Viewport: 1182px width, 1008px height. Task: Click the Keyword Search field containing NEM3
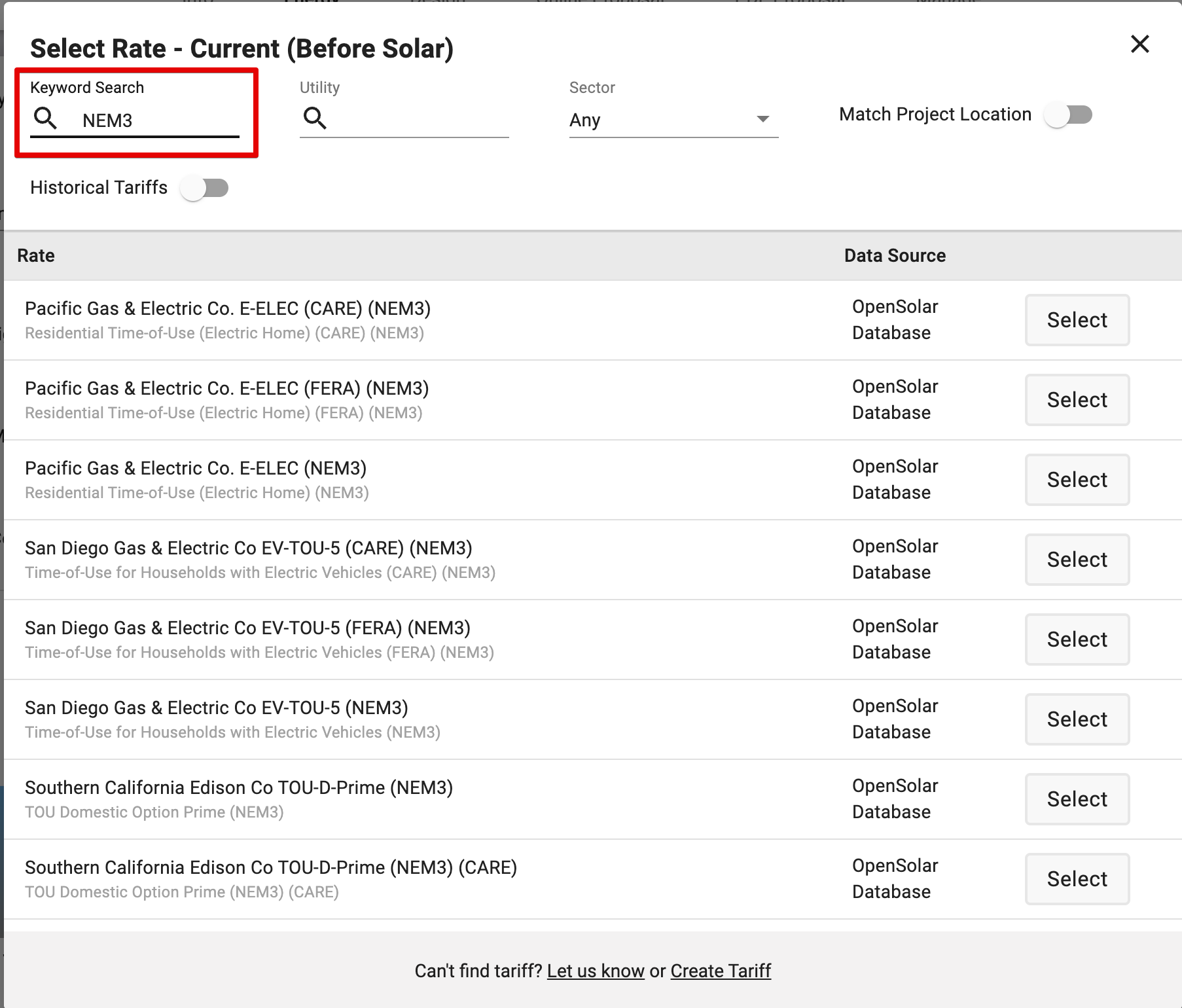tap(135, 120)
